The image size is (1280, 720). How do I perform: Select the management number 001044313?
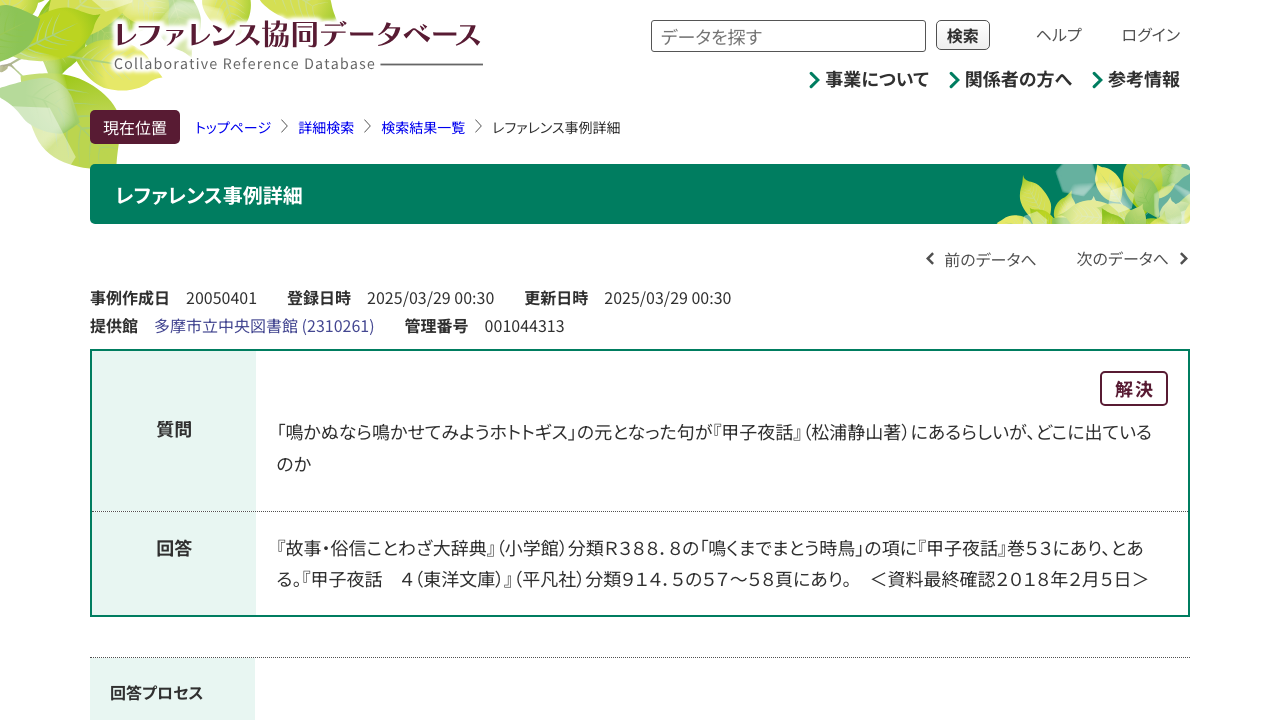pyautogui.click(x=524, y=326)
